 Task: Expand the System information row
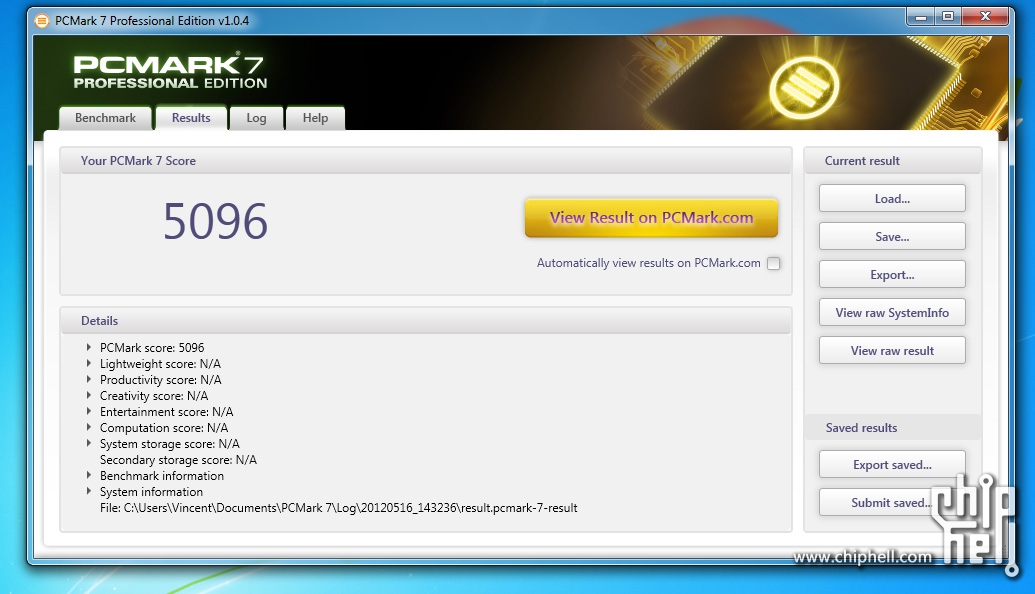[88, 491]
